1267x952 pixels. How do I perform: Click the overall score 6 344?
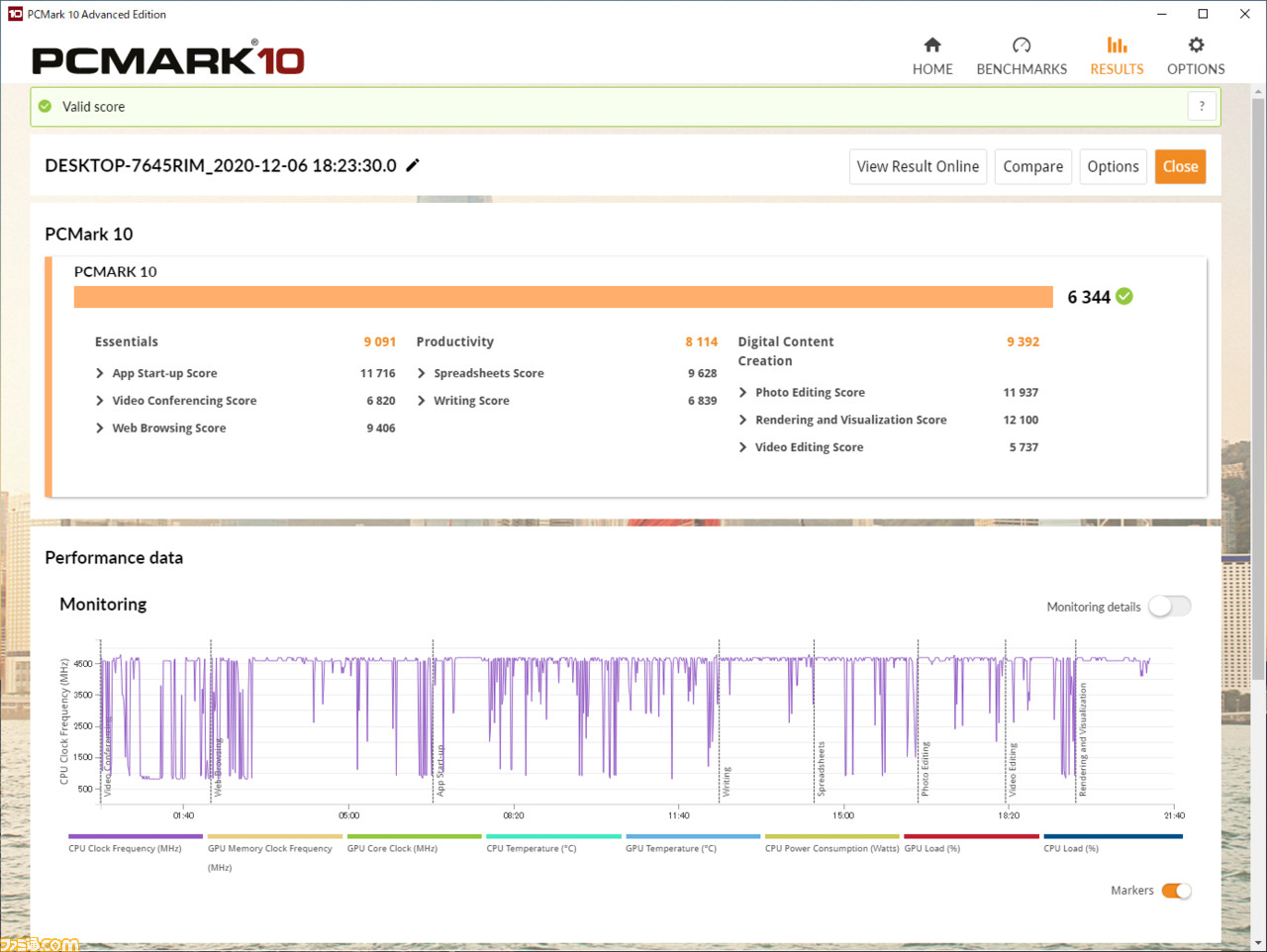(1089, 297)
